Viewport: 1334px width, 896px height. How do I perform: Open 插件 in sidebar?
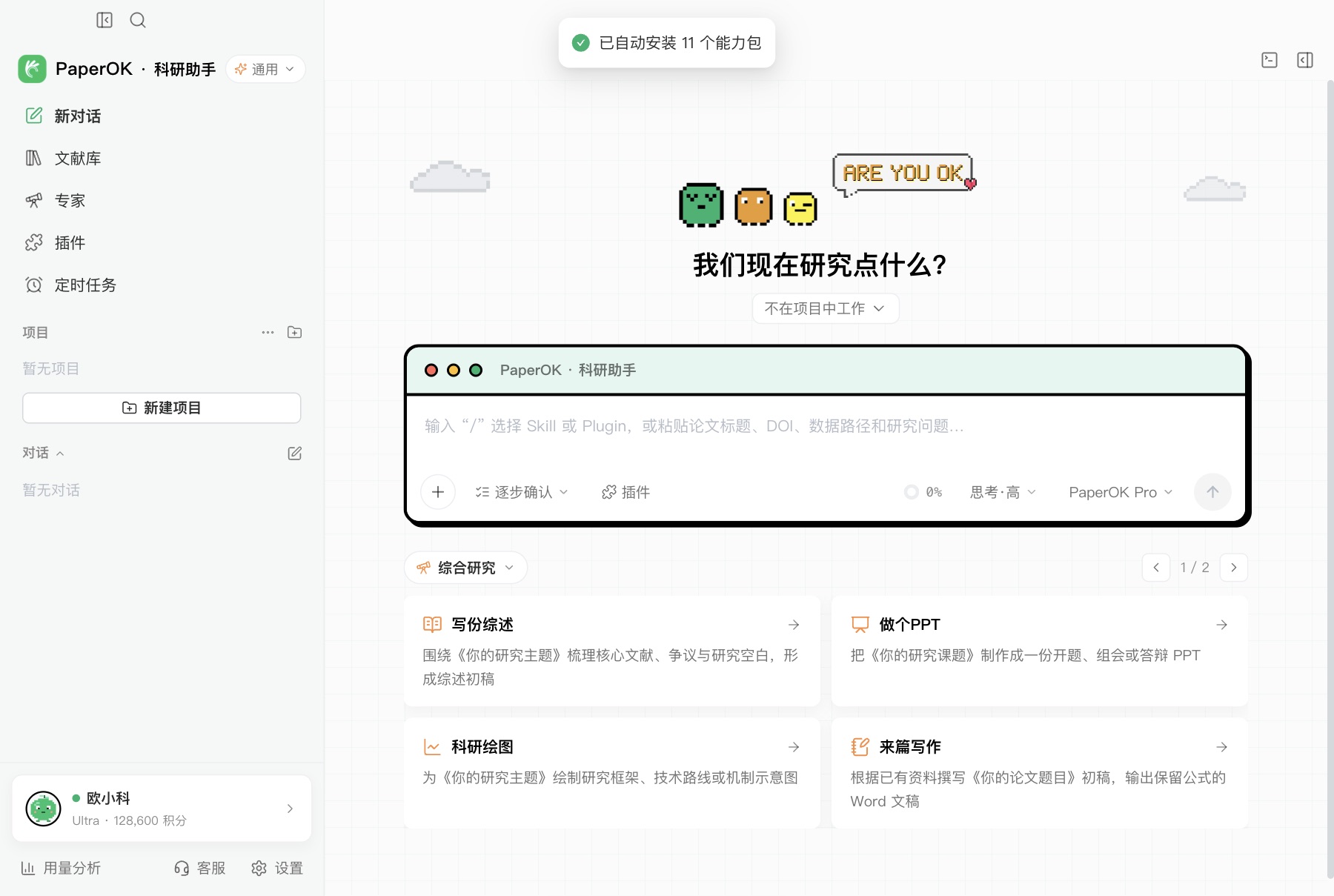162,242
